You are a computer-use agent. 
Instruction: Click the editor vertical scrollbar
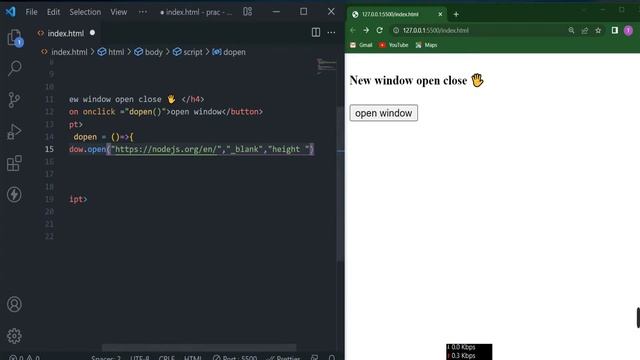click(340, 184)
